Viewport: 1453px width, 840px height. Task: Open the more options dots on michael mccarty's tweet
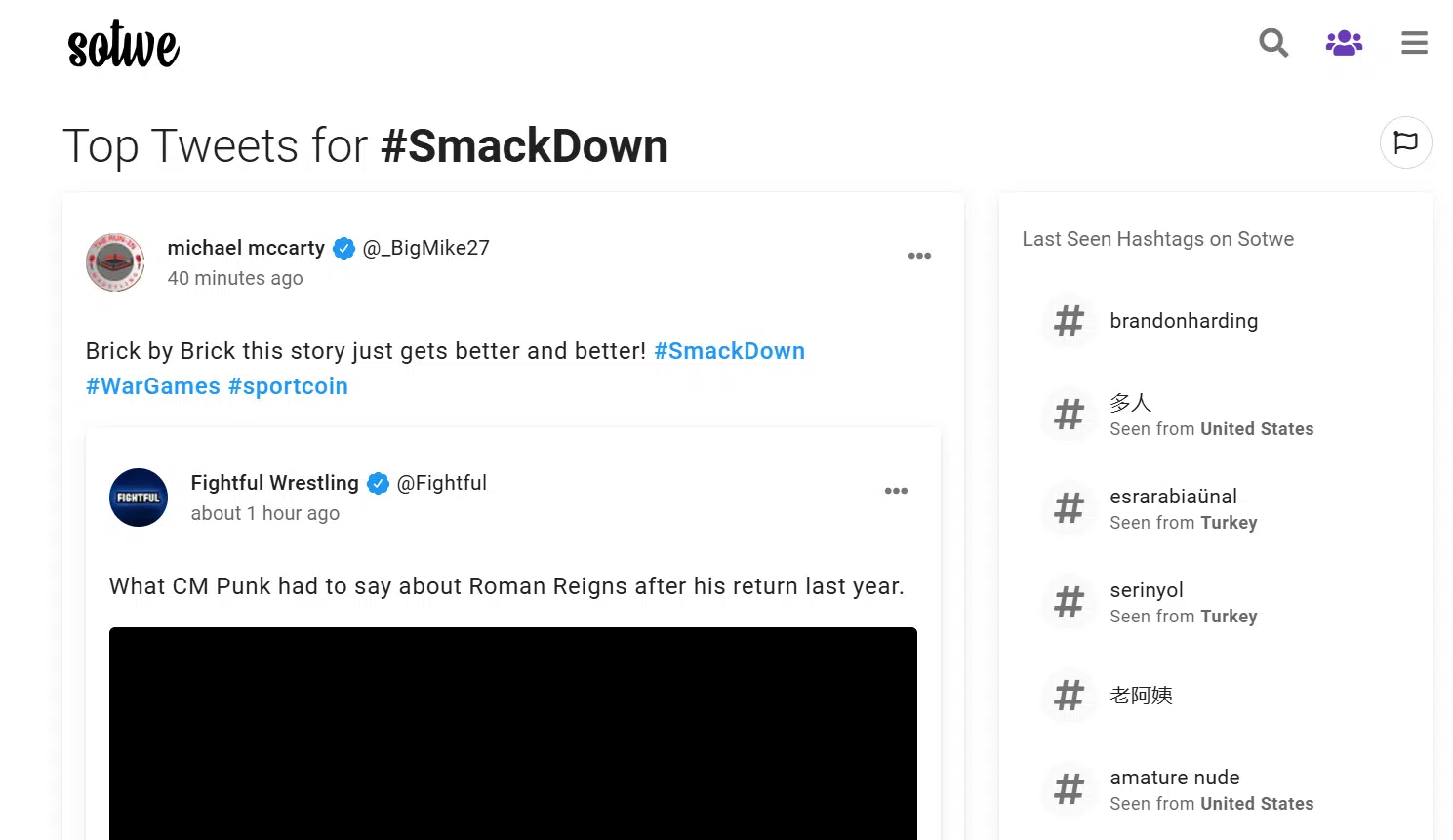coord(919,256)
